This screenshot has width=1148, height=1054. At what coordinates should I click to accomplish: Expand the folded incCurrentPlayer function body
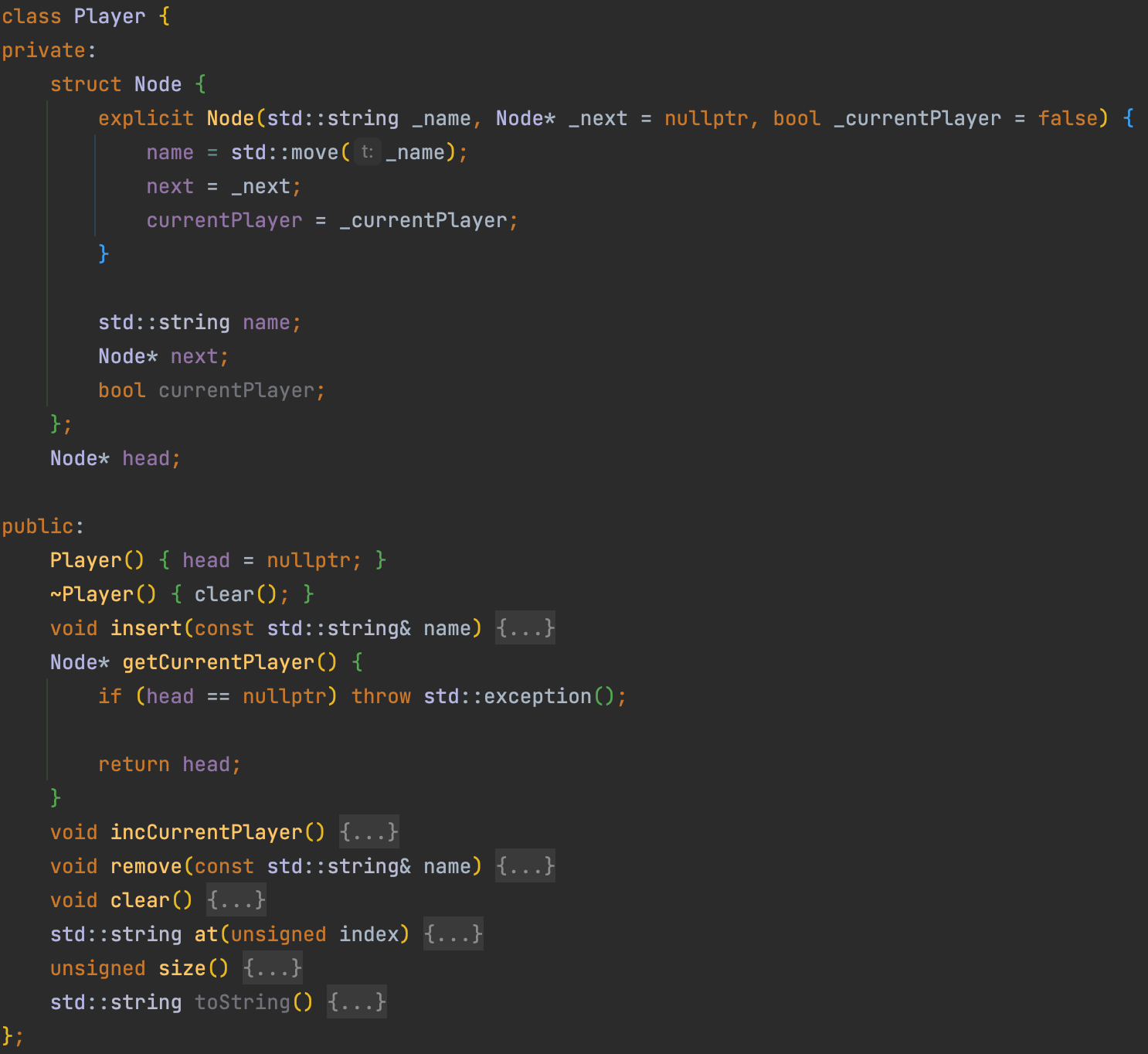point(369,831)
